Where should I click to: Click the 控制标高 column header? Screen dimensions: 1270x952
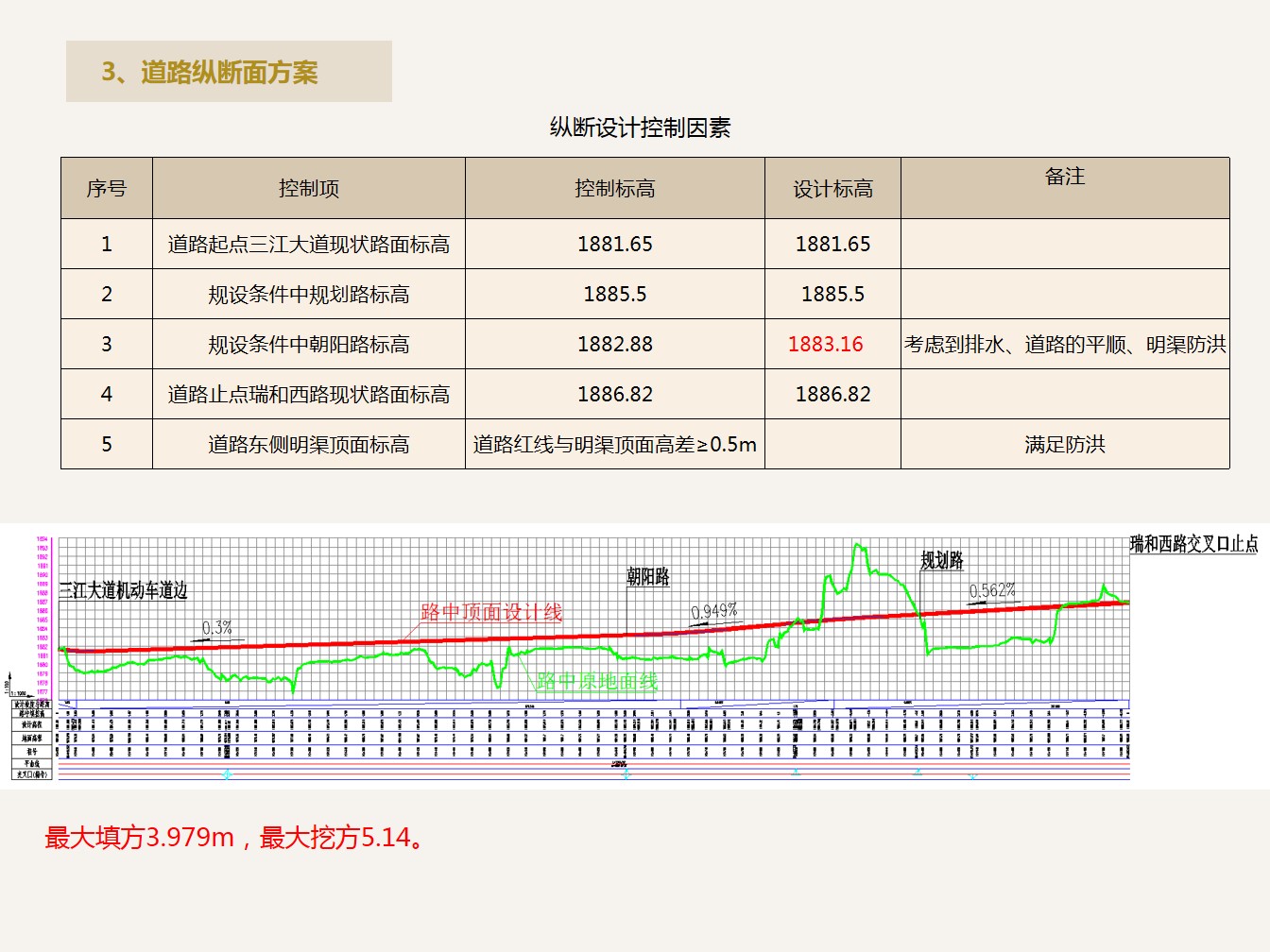tap(614, 189)
